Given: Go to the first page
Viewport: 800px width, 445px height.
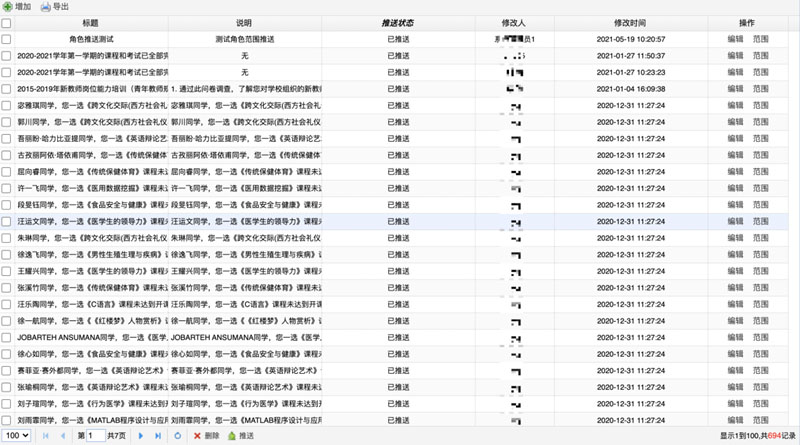Looking at the screenshot, I should click(x=45, y=436).
